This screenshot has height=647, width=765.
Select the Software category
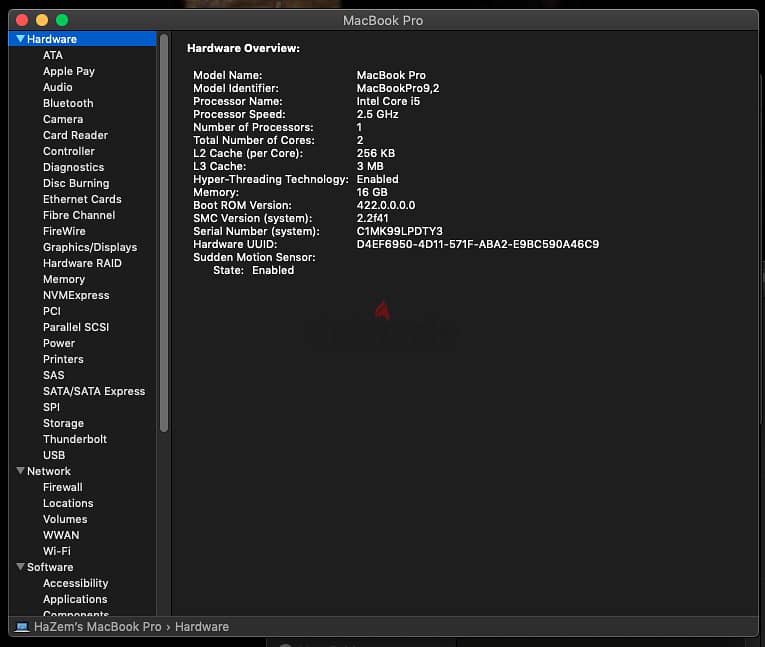[x=50, y=567]
